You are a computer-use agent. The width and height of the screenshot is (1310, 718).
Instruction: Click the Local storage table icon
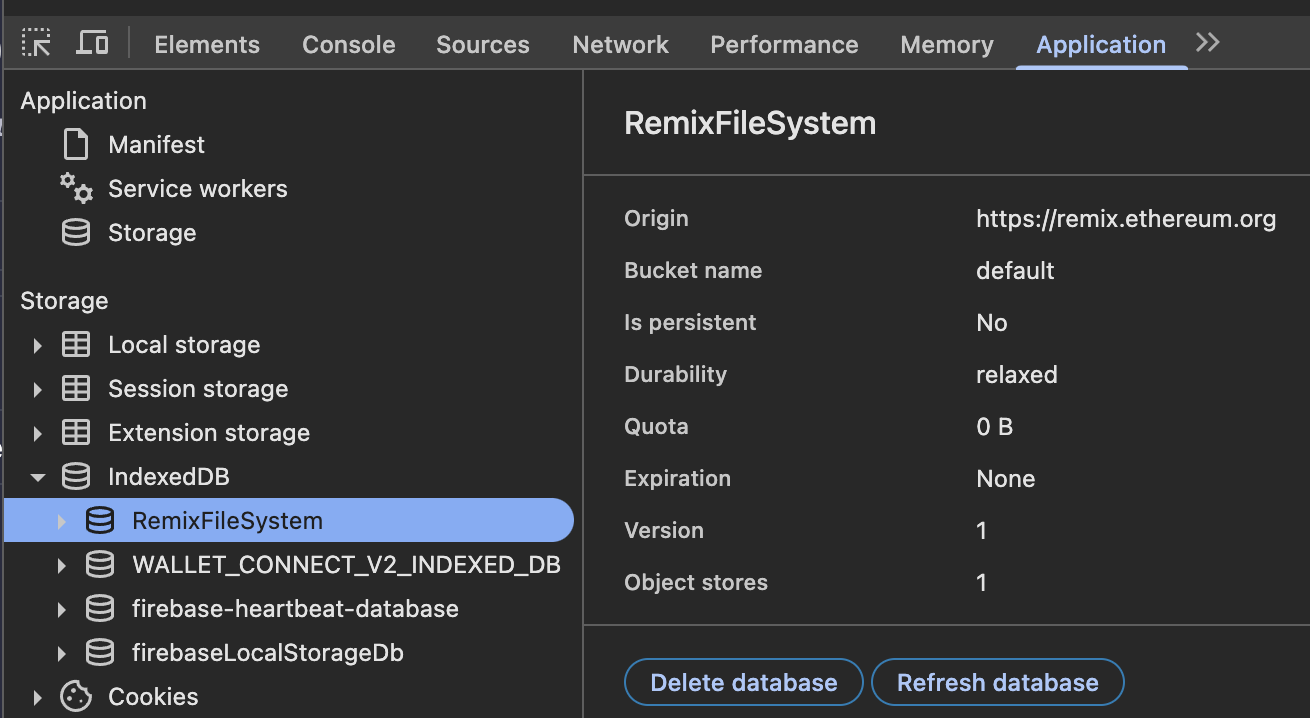pyautogui.click(x=76, y=345)
